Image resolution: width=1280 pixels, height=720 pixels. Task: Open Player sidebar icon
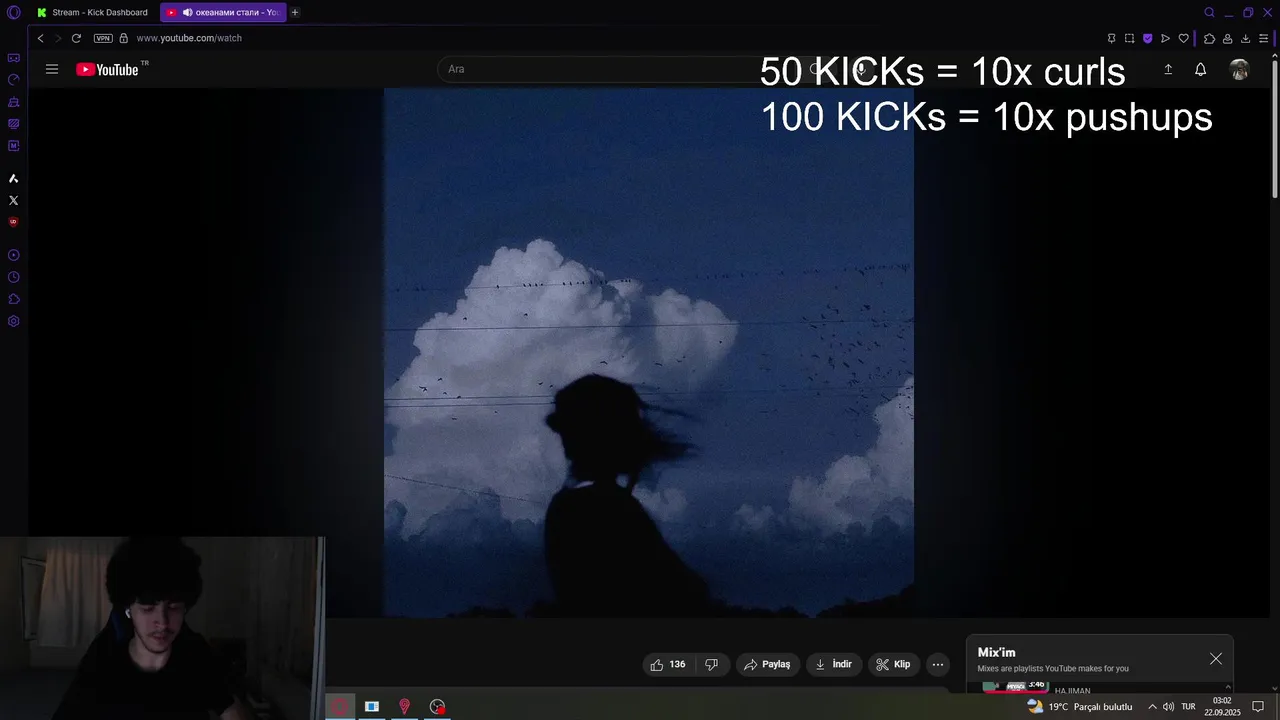[13, 255]
